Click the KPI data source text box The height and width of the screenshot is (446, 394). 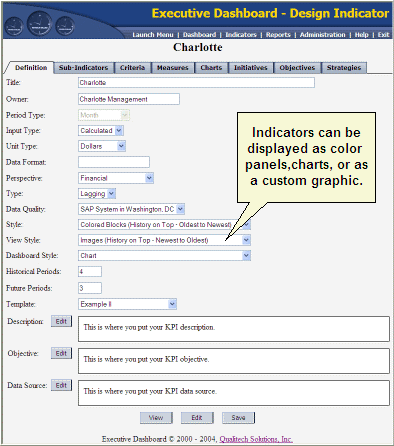tap(234, 393)
